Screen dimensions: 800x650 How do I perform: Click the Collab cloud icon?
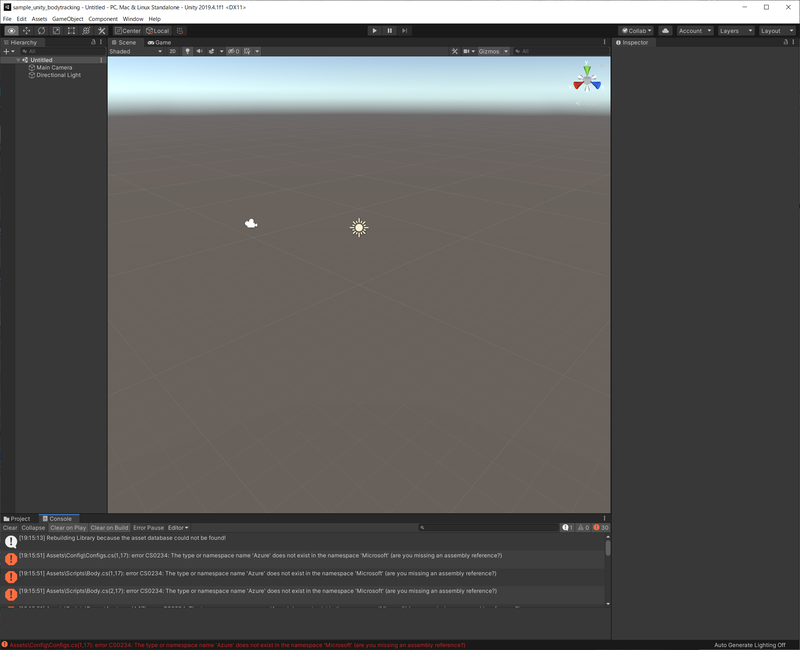tap(664, 31)
